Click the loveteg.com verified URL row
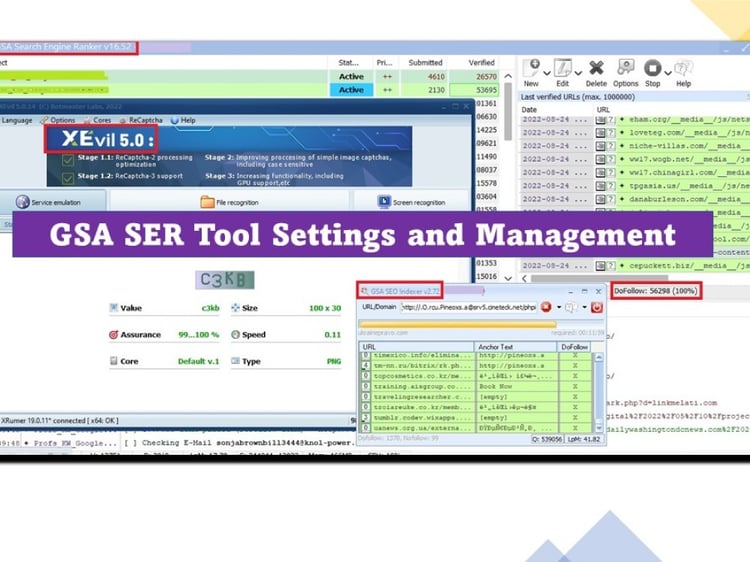Screen dimensions: 750x562 tap(635, 132)
